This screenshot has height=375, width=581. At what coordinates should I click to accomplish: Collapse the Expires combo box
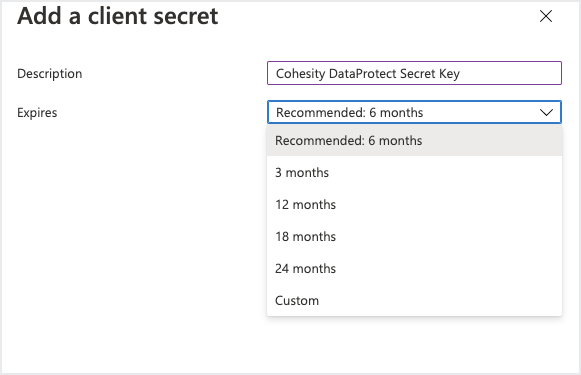414,112
